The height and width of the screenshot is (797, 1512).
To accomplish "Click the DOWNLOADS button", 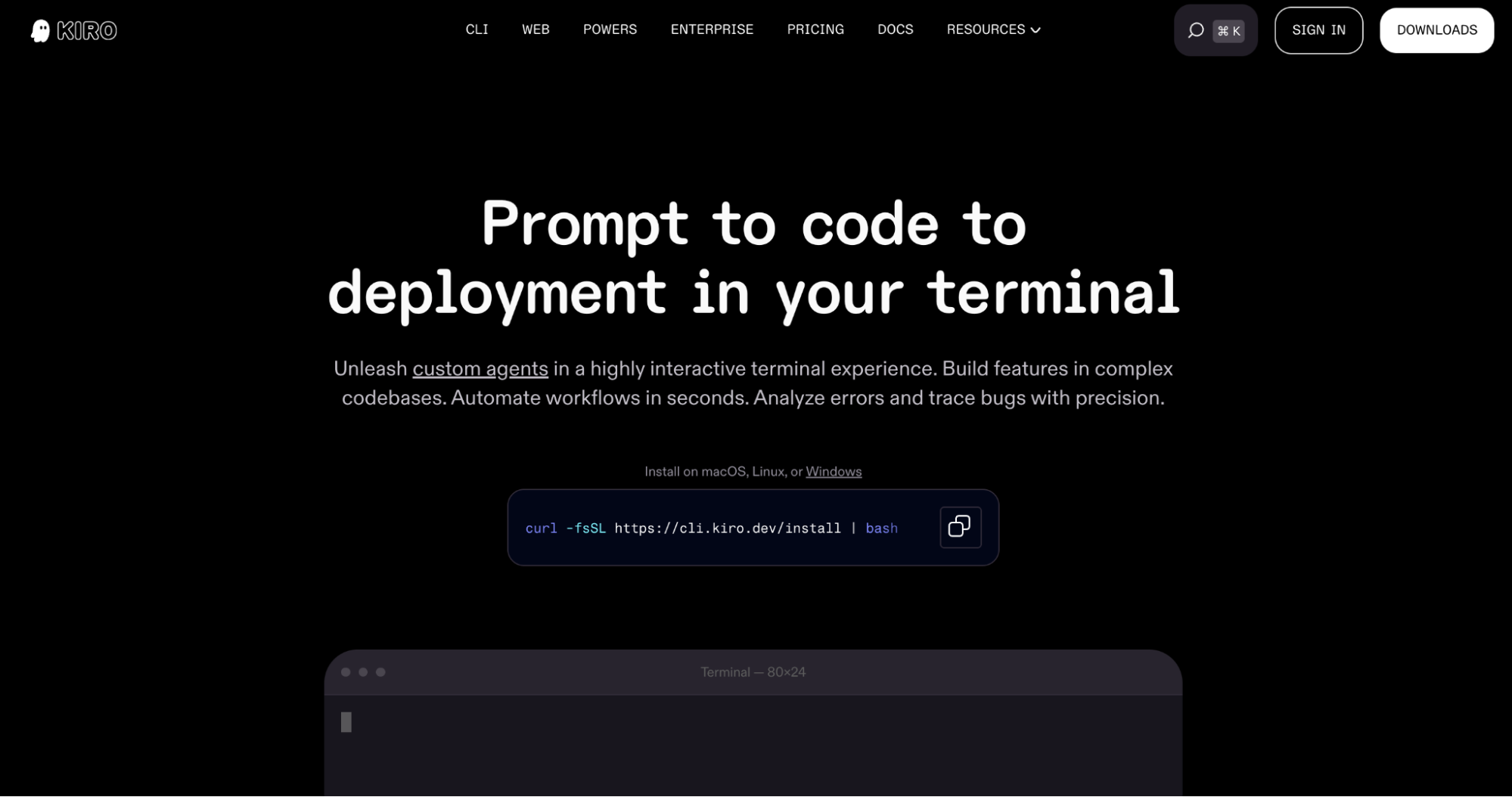I will (x=1436, y=30).
